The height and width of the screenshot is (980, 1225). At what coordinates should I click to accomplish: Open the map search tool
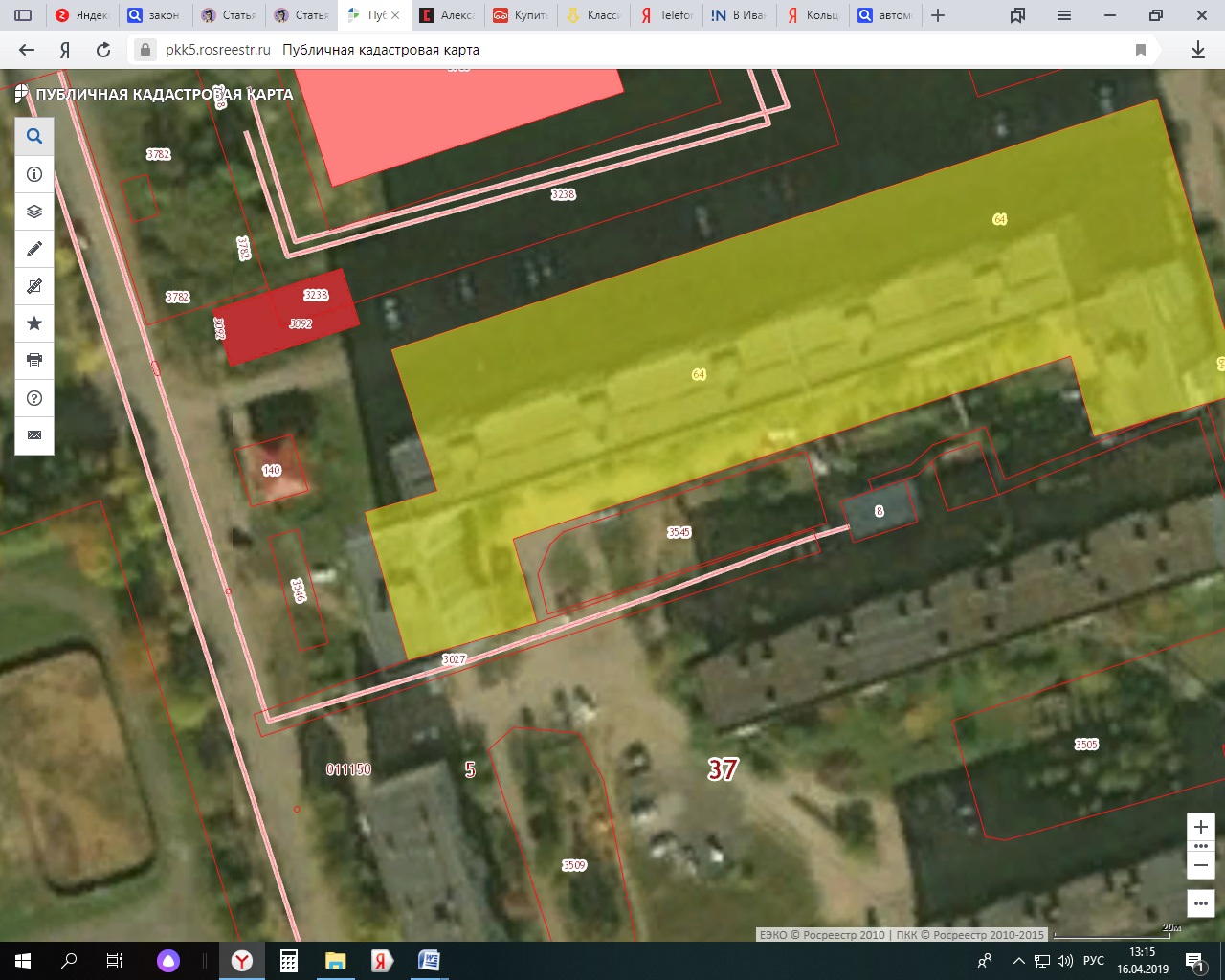pyautogui.click(x=34, y=136)
